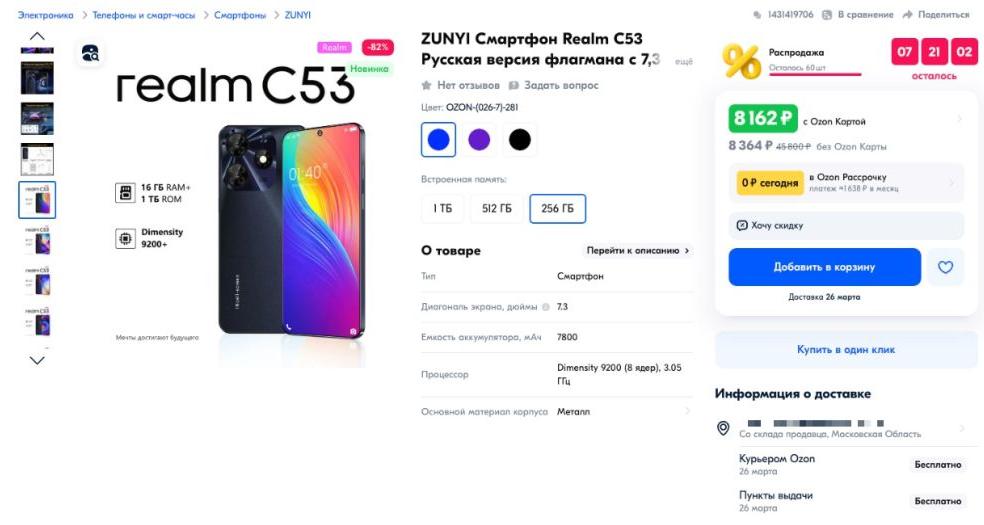
Task: Choose the purple color swatch
Action: (x=479, y=140)
